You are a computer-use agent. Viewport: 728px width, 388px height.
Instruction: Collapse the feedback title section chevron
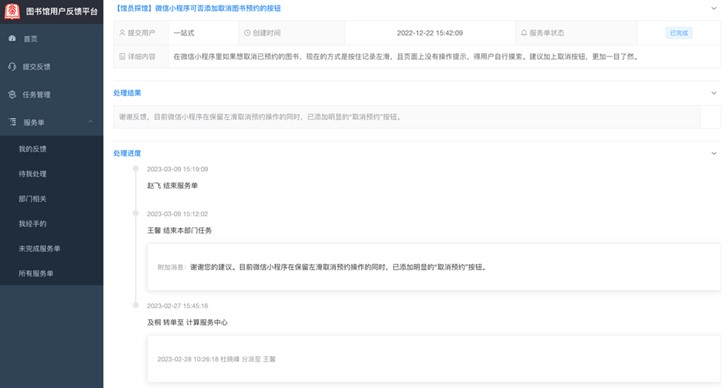coord(714,8)
